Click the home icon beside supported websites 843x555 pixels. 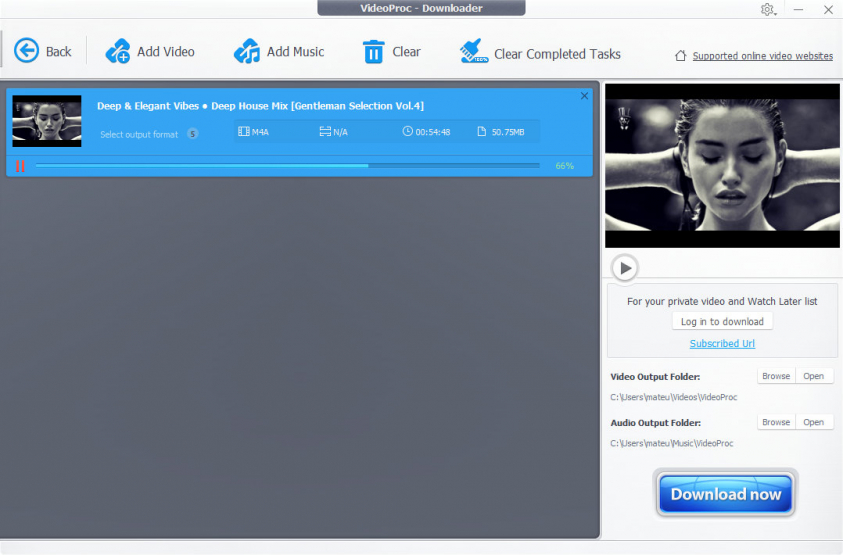point(681,56)
